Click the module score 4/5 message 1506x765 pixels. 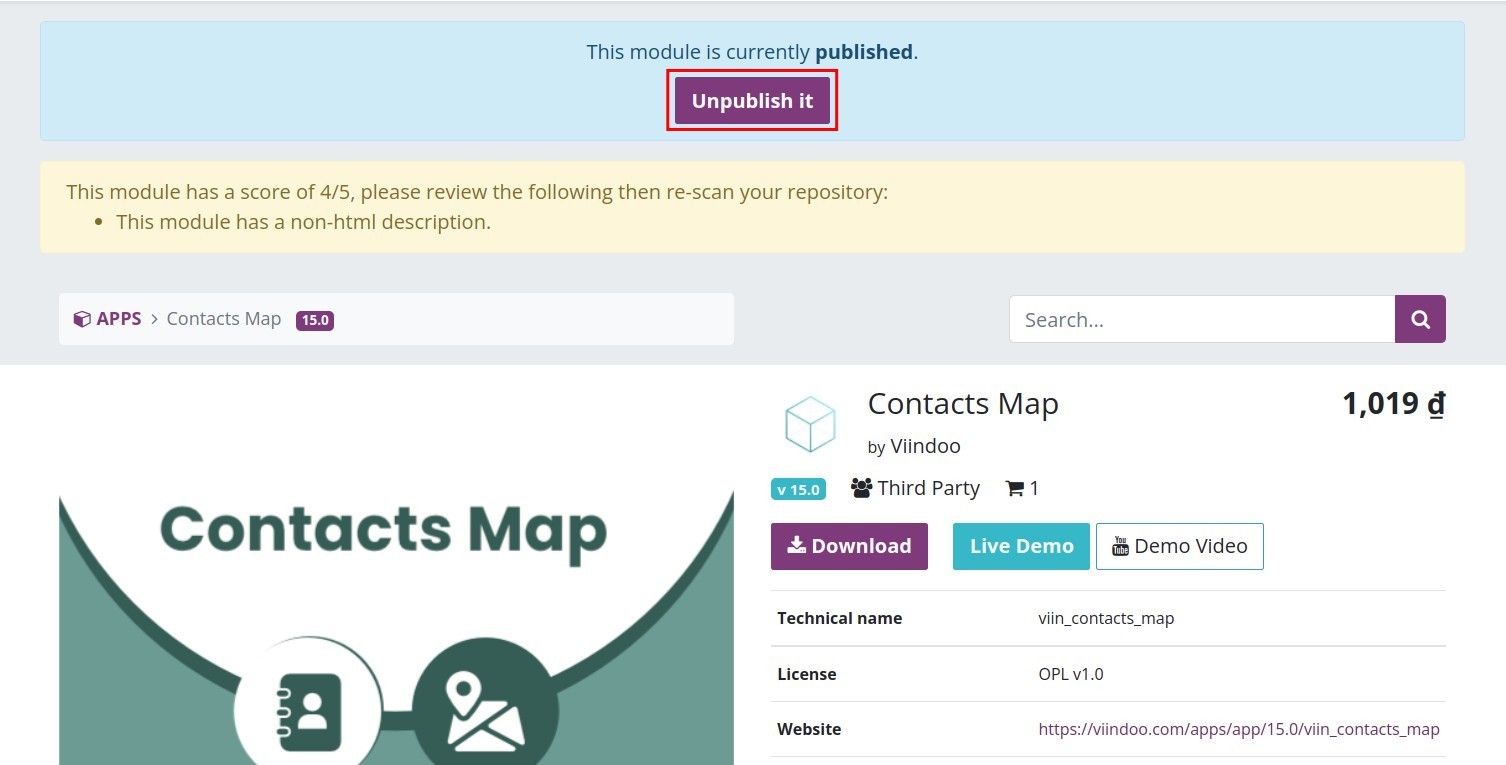pyautogui.click(x=477, y=192)
